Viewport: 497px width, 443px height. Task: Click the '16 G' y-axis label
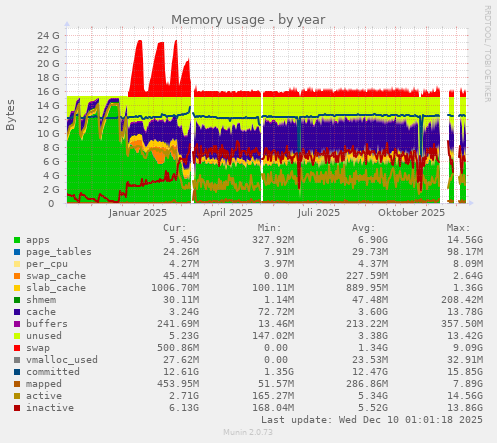click(x=48, y=91)
